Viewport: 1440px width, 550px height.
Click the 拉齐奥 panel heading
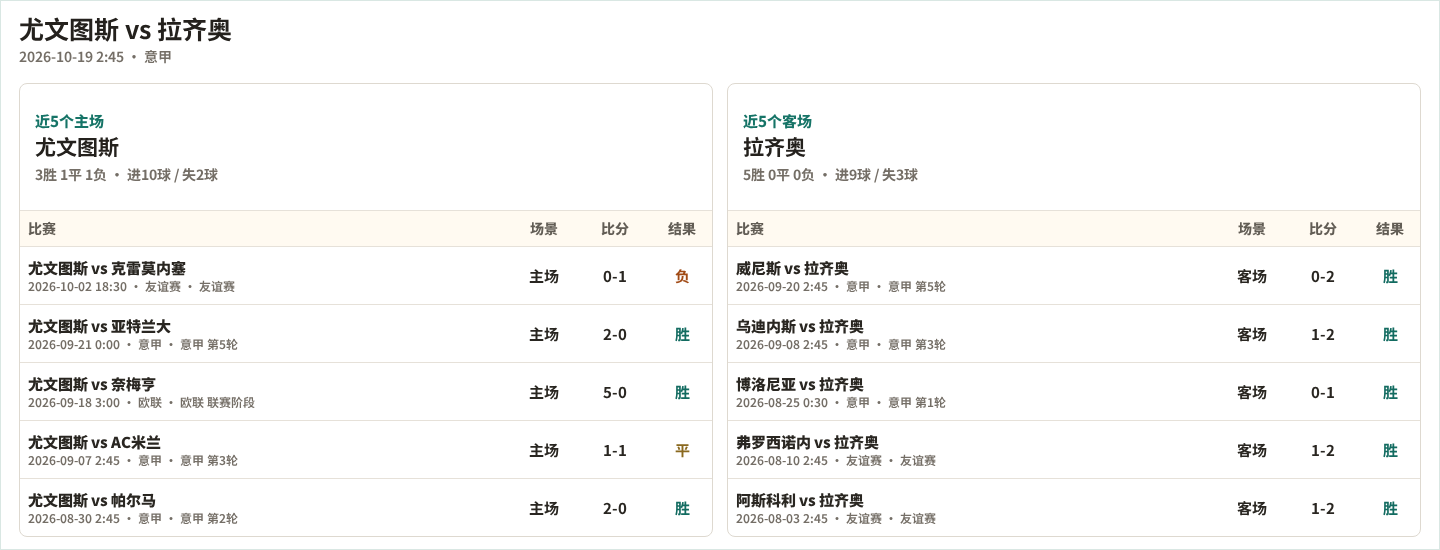(x=774, y=148)
